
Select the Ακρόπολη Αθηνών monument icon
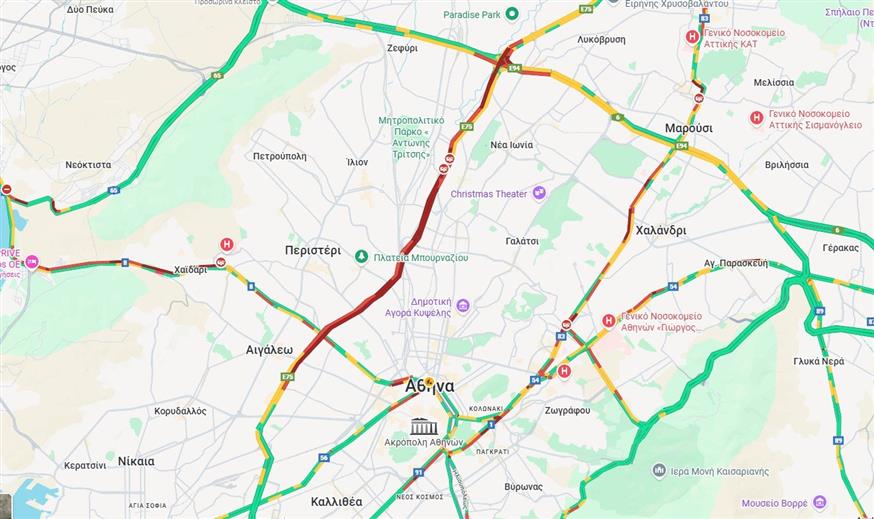424,426
